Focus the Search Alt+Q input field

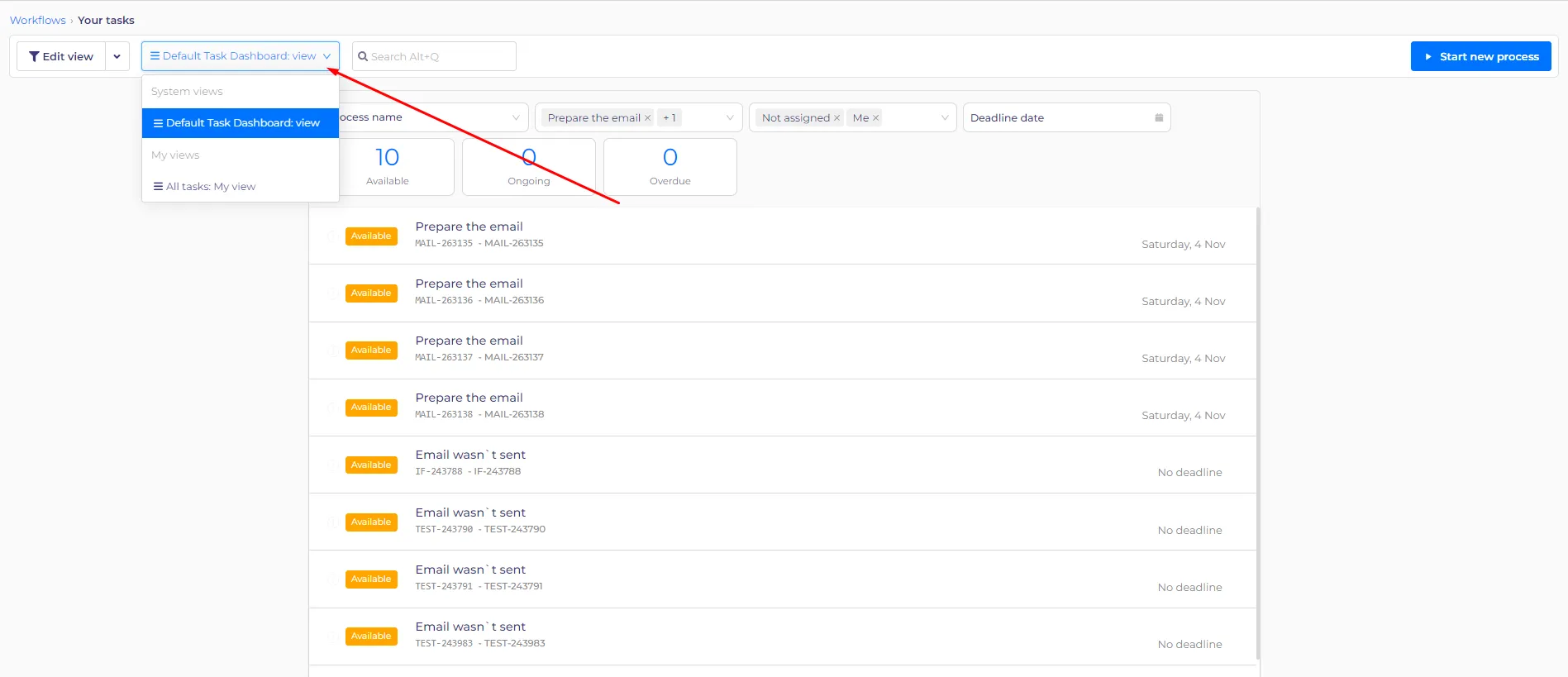pyautogui.click(x=434, y=56)
